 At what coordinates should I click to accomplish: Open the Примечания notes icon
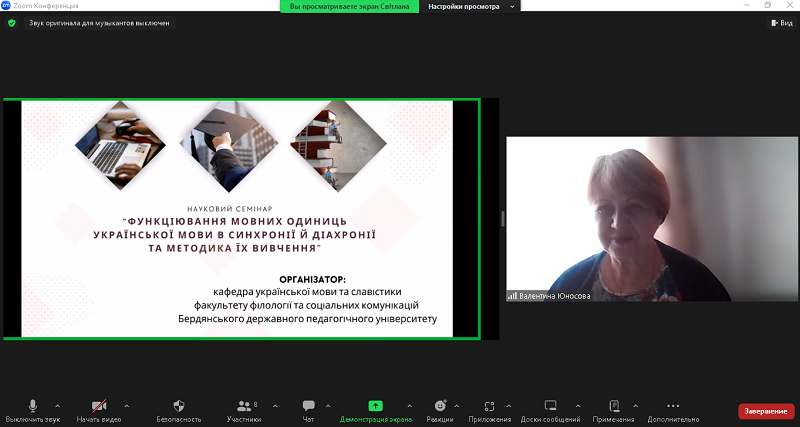point(612,406)
